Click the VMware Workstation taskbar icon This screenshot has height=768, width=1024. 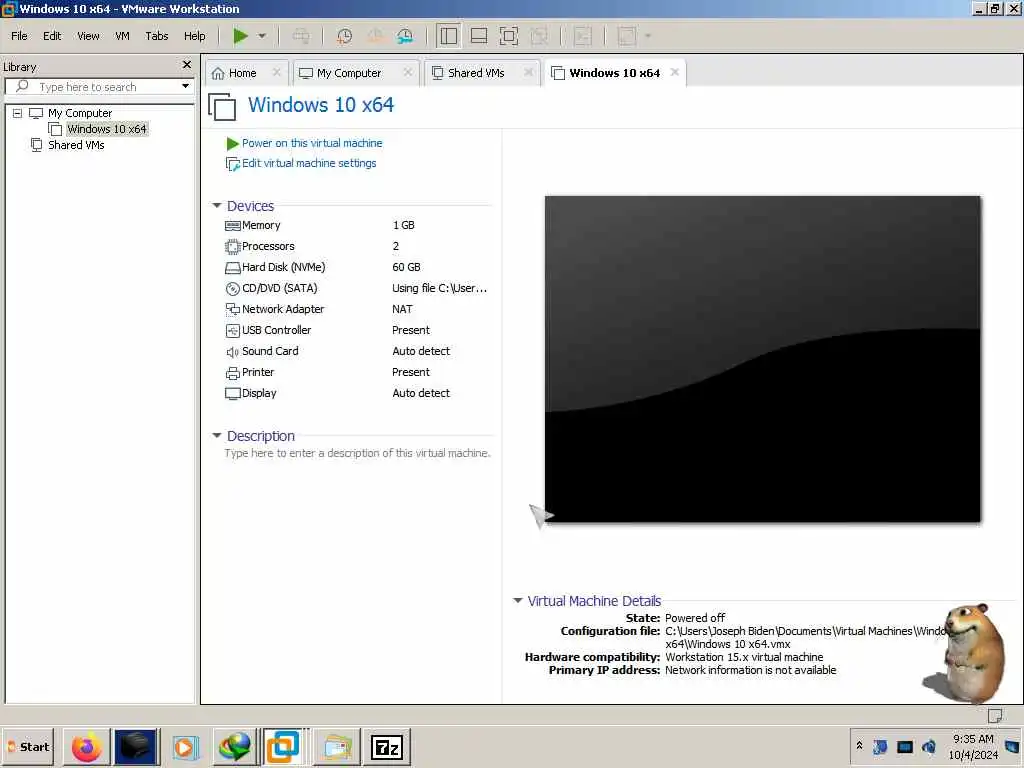[x=283, y=747]
